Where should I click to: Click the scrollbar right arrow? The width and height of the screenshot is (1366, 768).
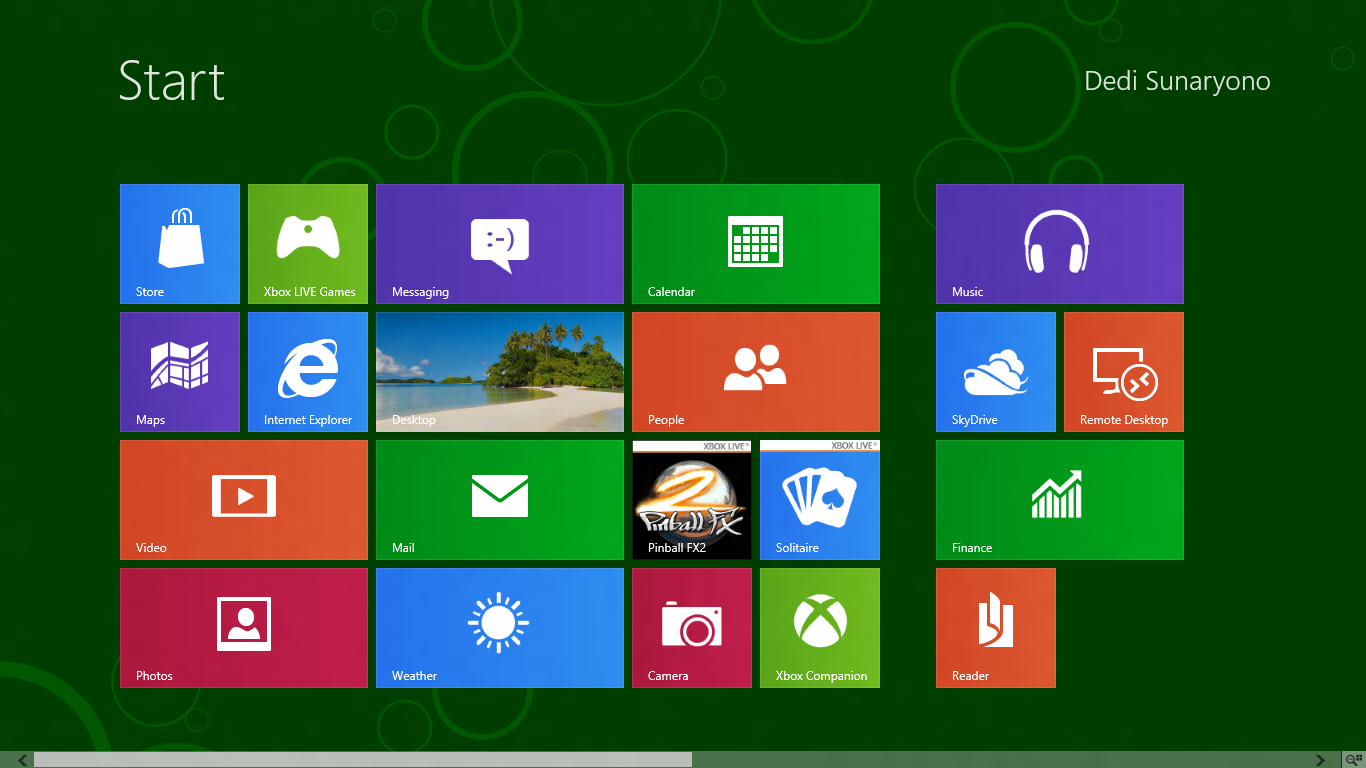[x=1320, y=760]
